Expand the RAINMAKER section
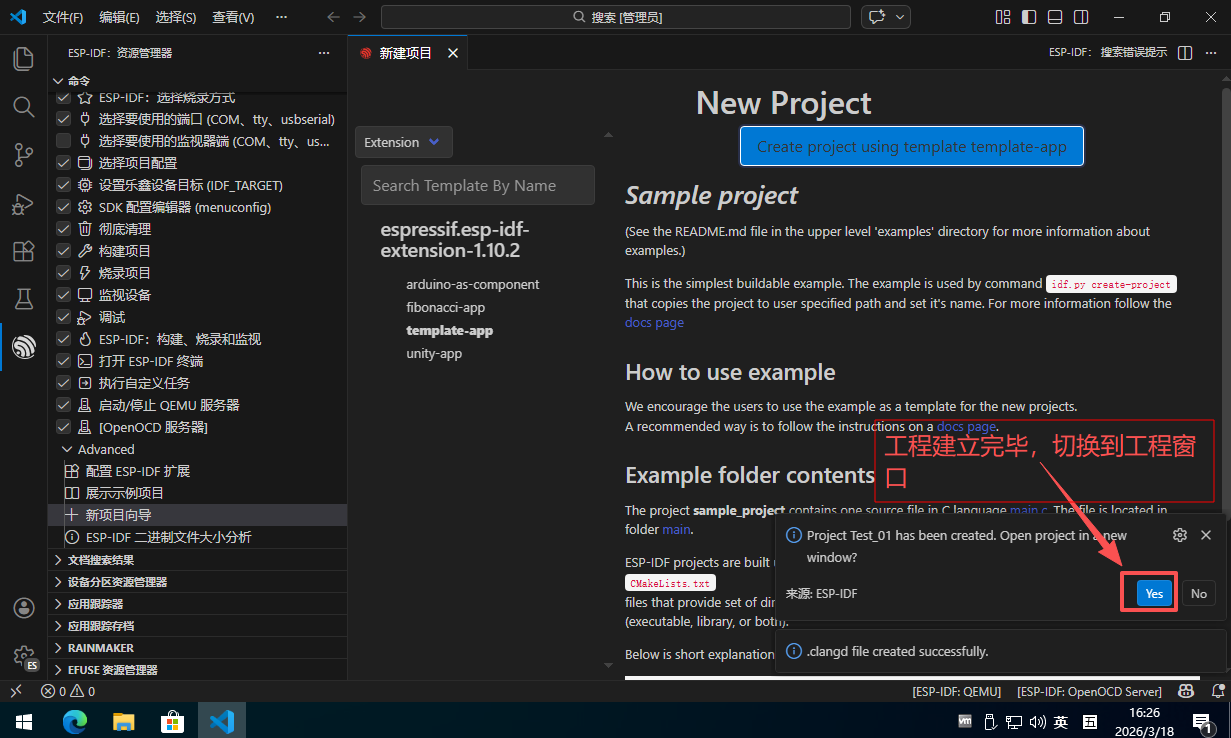Viewport: 1231px width, 738px height. 197,648
